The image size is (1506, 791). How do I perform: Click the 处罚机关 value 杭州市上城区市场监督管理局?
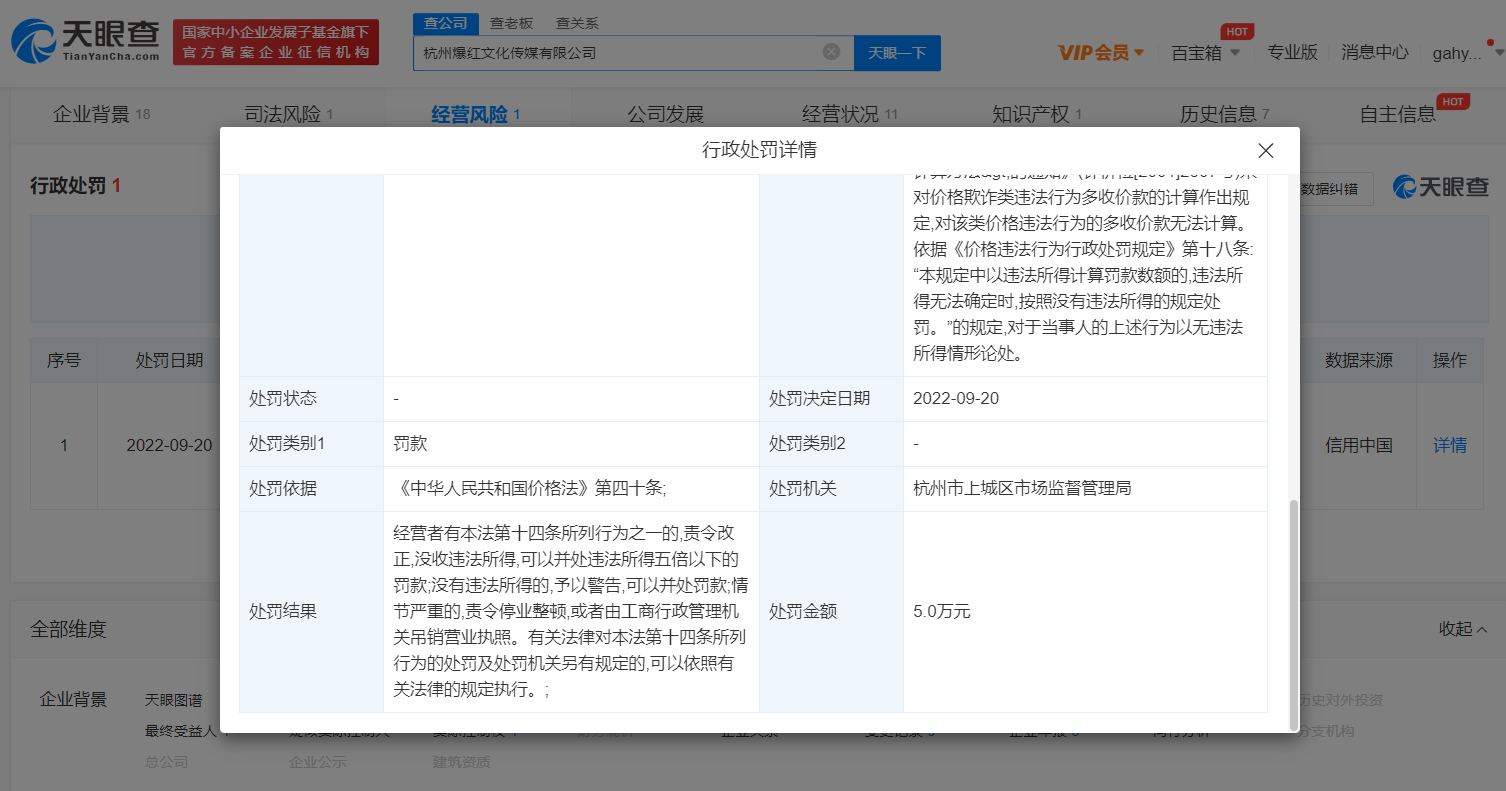pos(1022,488)
